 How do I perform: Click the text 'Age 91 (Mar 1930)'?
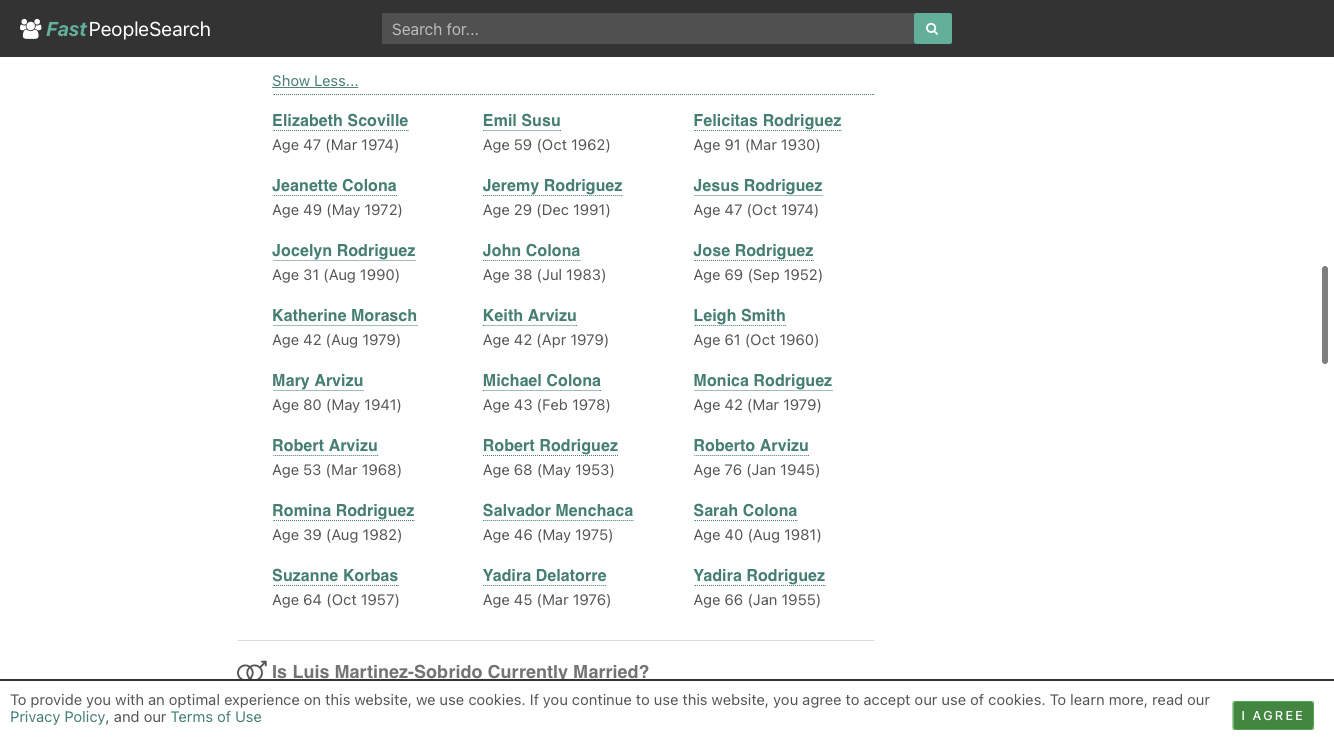757,145
